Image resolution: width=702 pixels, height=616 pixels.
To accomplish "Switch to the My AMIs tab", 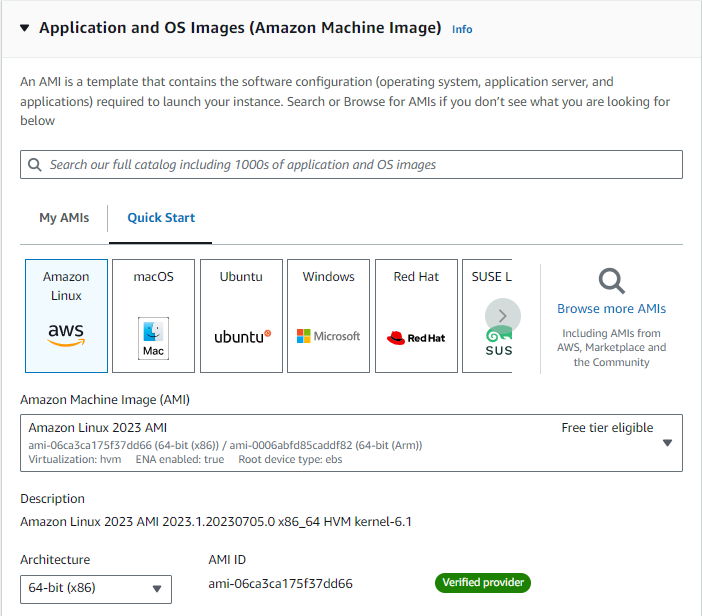I will 64,218.
